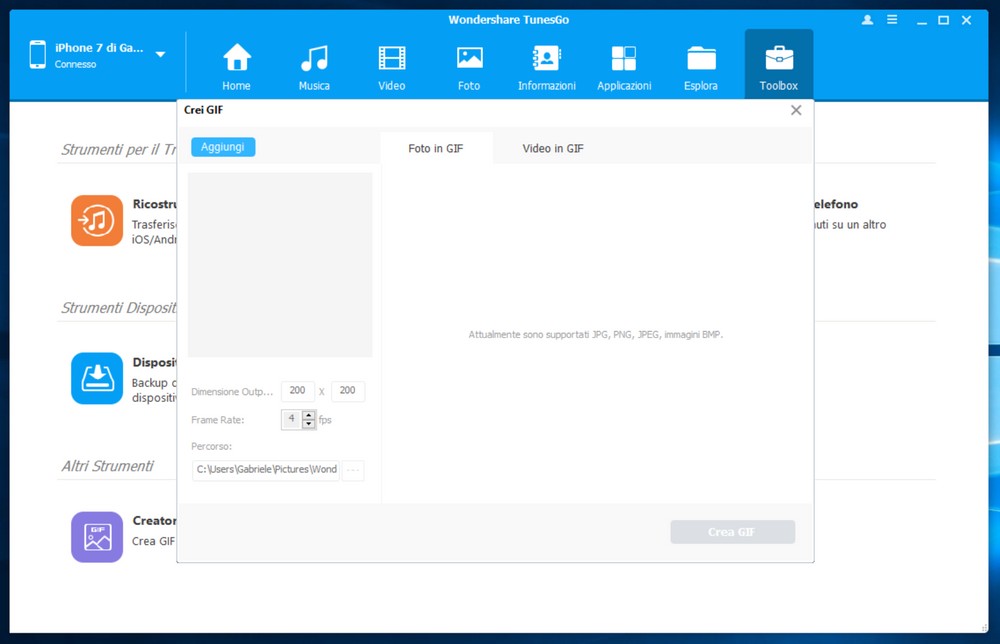Click the blue device backup tool icon
This screenshot has width=1000, height=644.
97,379
